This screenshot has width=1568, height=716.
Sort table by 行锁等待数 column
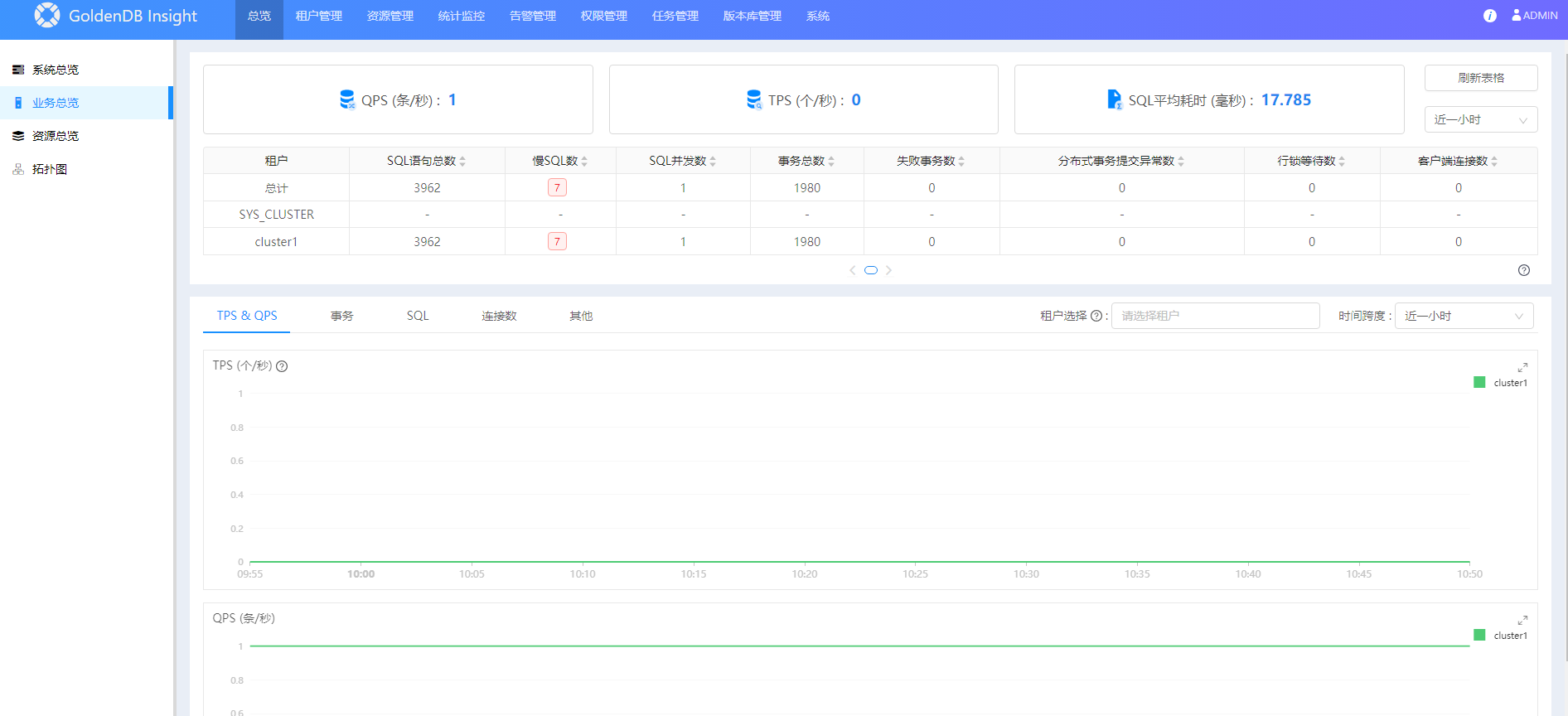tap(1342, 161)
